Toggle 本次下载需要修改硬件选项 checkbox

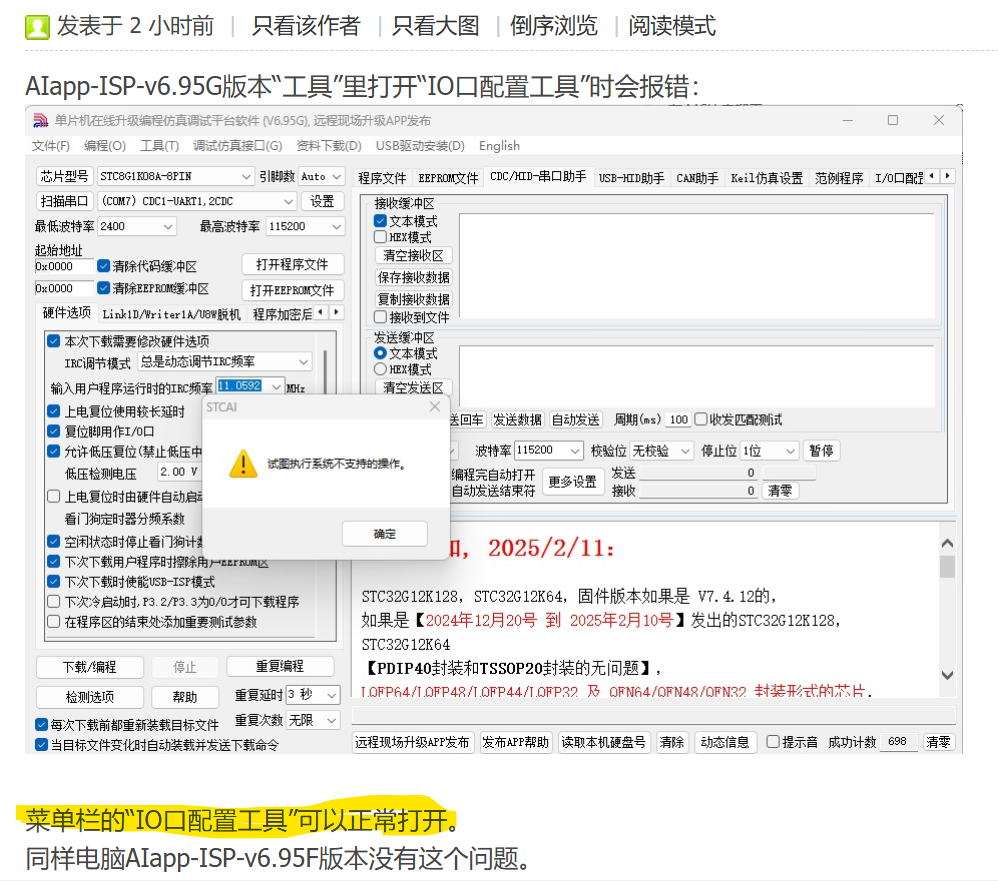(54, 341)
